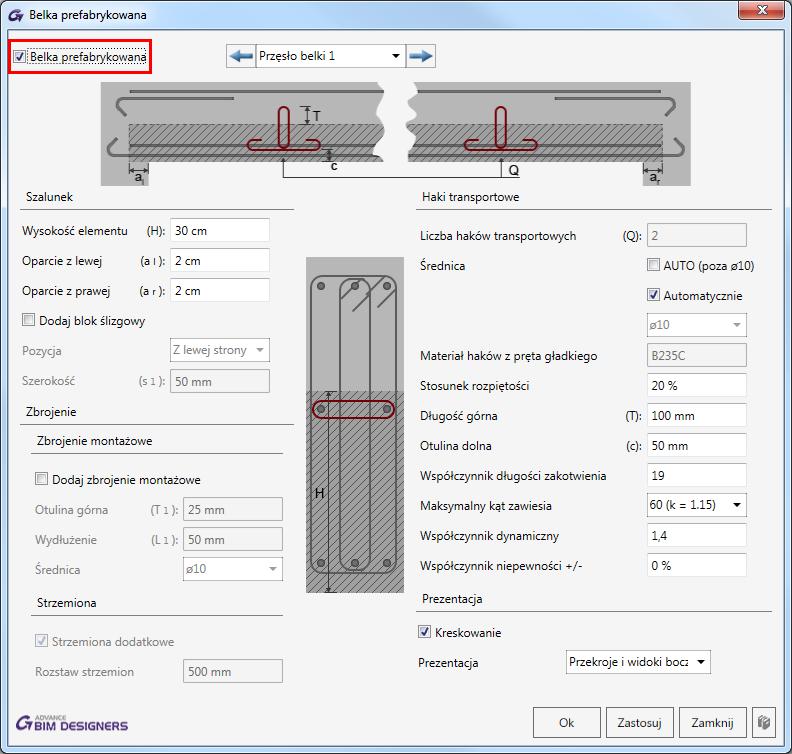Toggle Strzemiona dodatkowe checkbox
This screenshot has height=754, width=792.
click(41, 641)
